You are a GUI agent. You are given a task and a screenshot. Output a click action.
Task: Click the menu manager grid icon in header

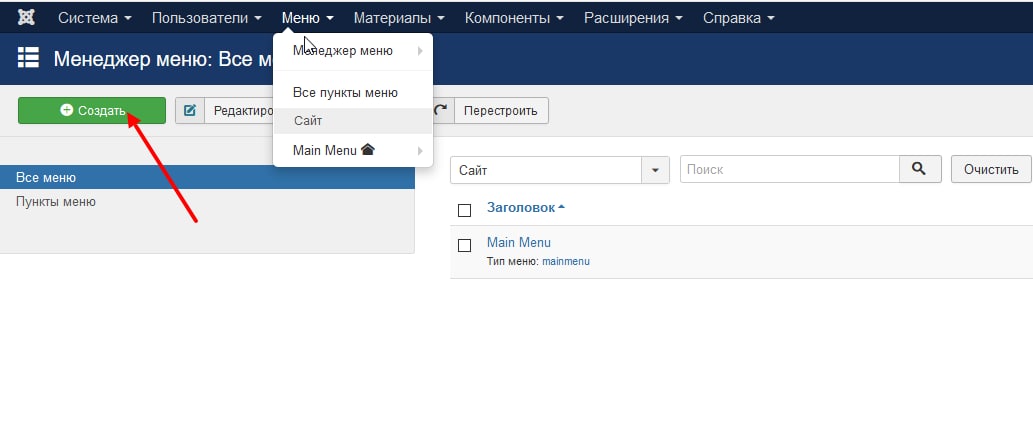[x=28, y=58]
